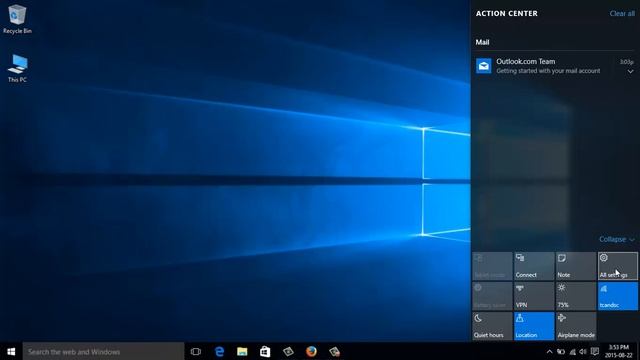The height and width of the screenshot is (360, 640).
Task: Collapse the quick actions panel
Action: [x=616, y=239]
